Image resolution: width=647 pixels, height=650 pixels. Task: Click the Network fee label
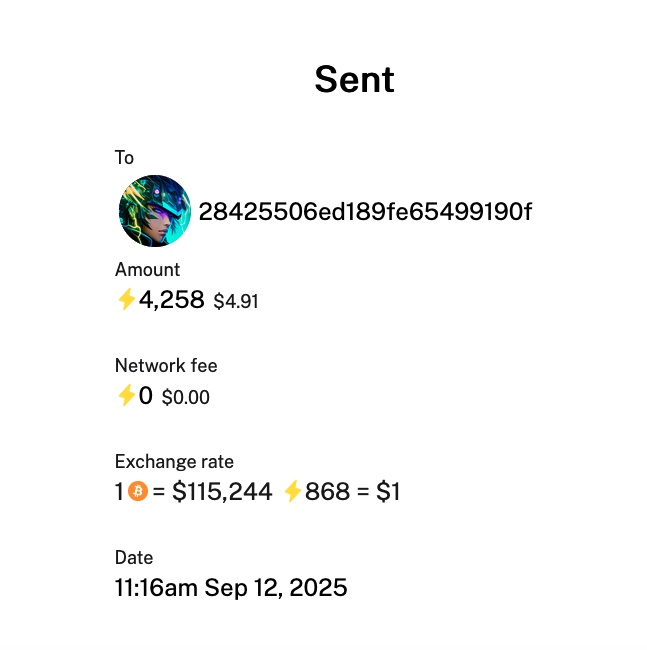[x=166, y=366]
